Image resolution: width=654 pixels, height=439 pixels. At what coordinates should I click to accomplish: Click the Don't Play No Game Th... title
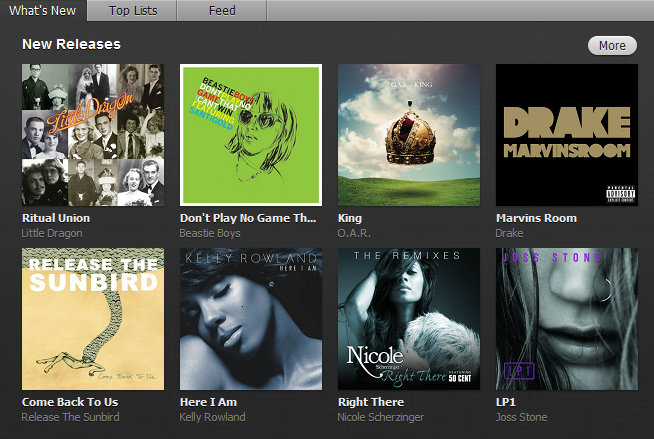point(248,218)
